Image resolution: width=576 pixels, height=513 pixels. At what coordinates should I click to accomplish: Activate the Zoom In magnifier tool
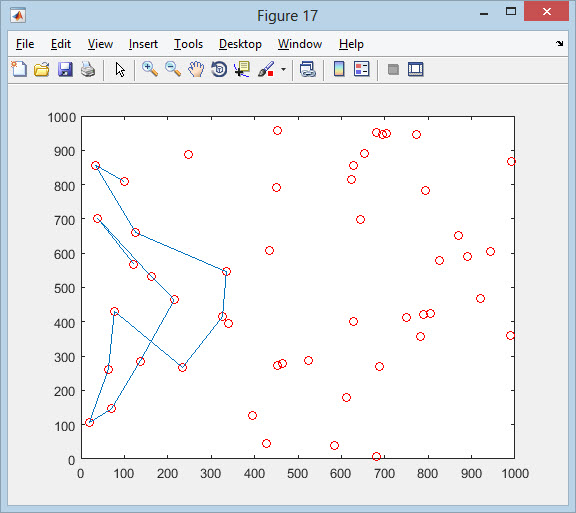(150, 69)
